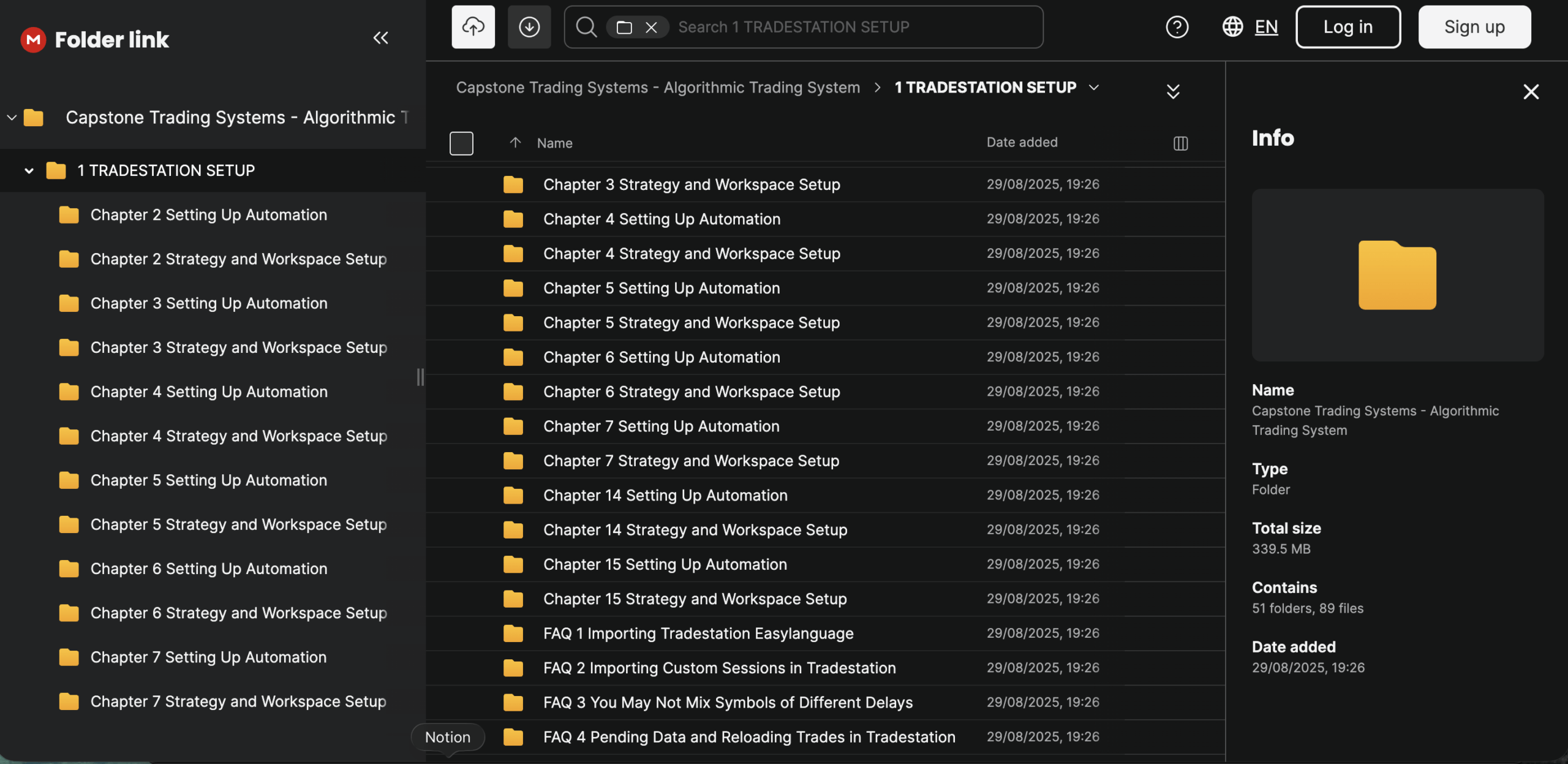Collapse the 1 TRADESTATION SETUP tree folder
Image resolution: width=1568 pixels, height=764 pixels.
click(x=29, y=170)
